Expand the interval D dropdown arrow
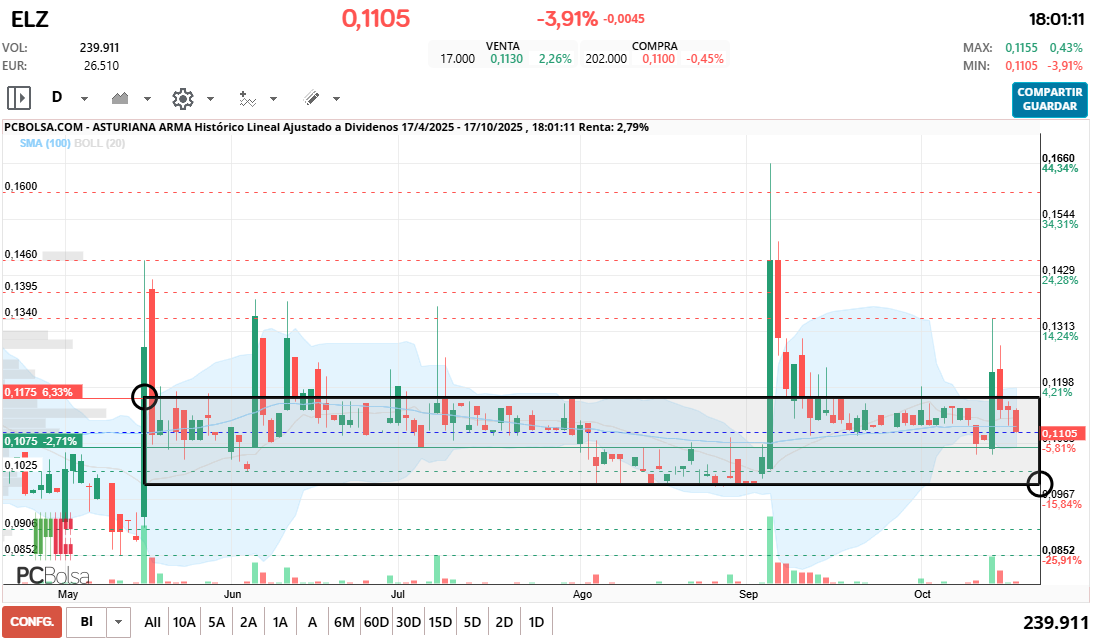Screen dimensions: 1103x643 (84, 99)
